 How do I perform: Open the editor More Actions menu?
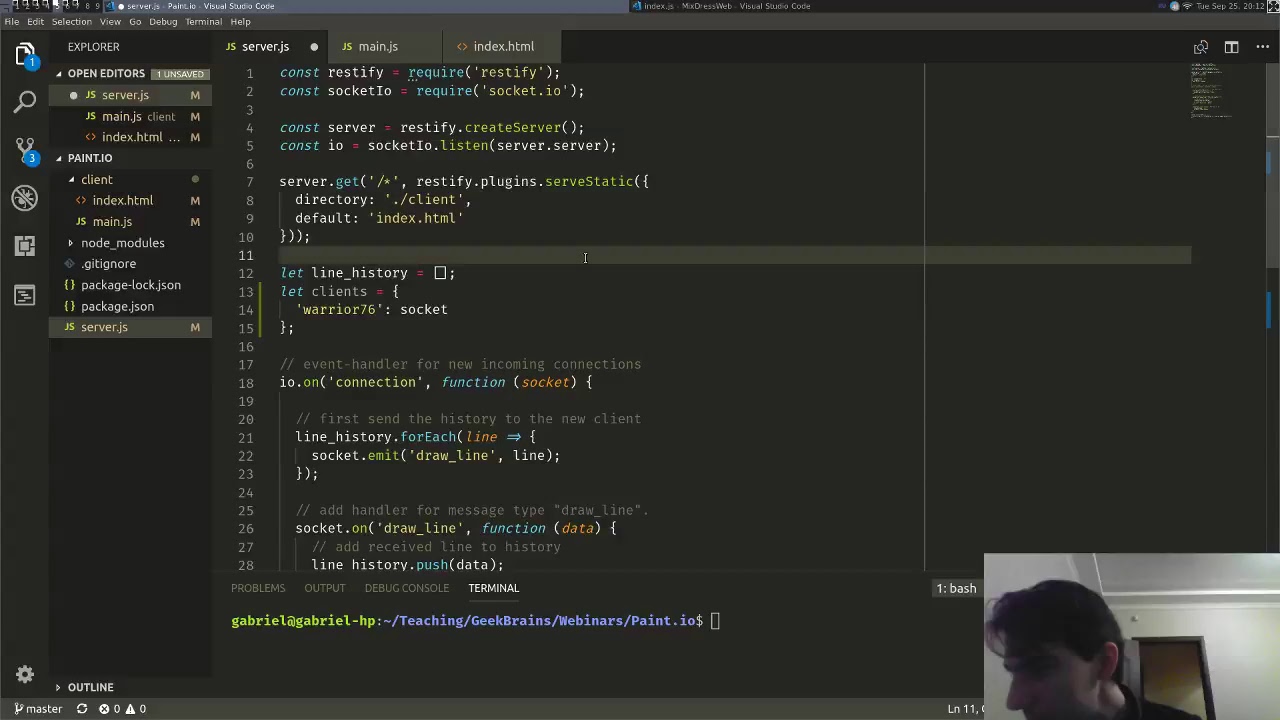(1262, 47)
